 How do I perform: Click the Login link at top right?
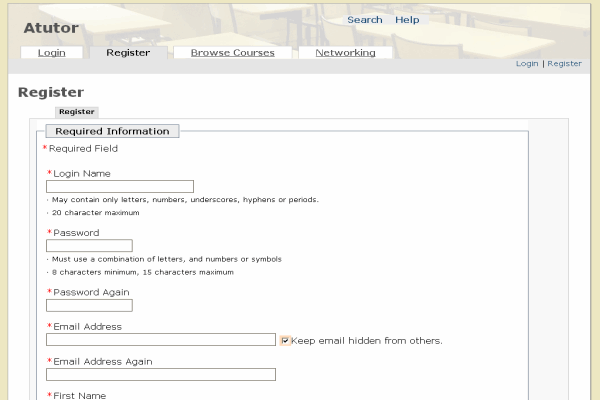pyautogui.click(x=526, y=63)
